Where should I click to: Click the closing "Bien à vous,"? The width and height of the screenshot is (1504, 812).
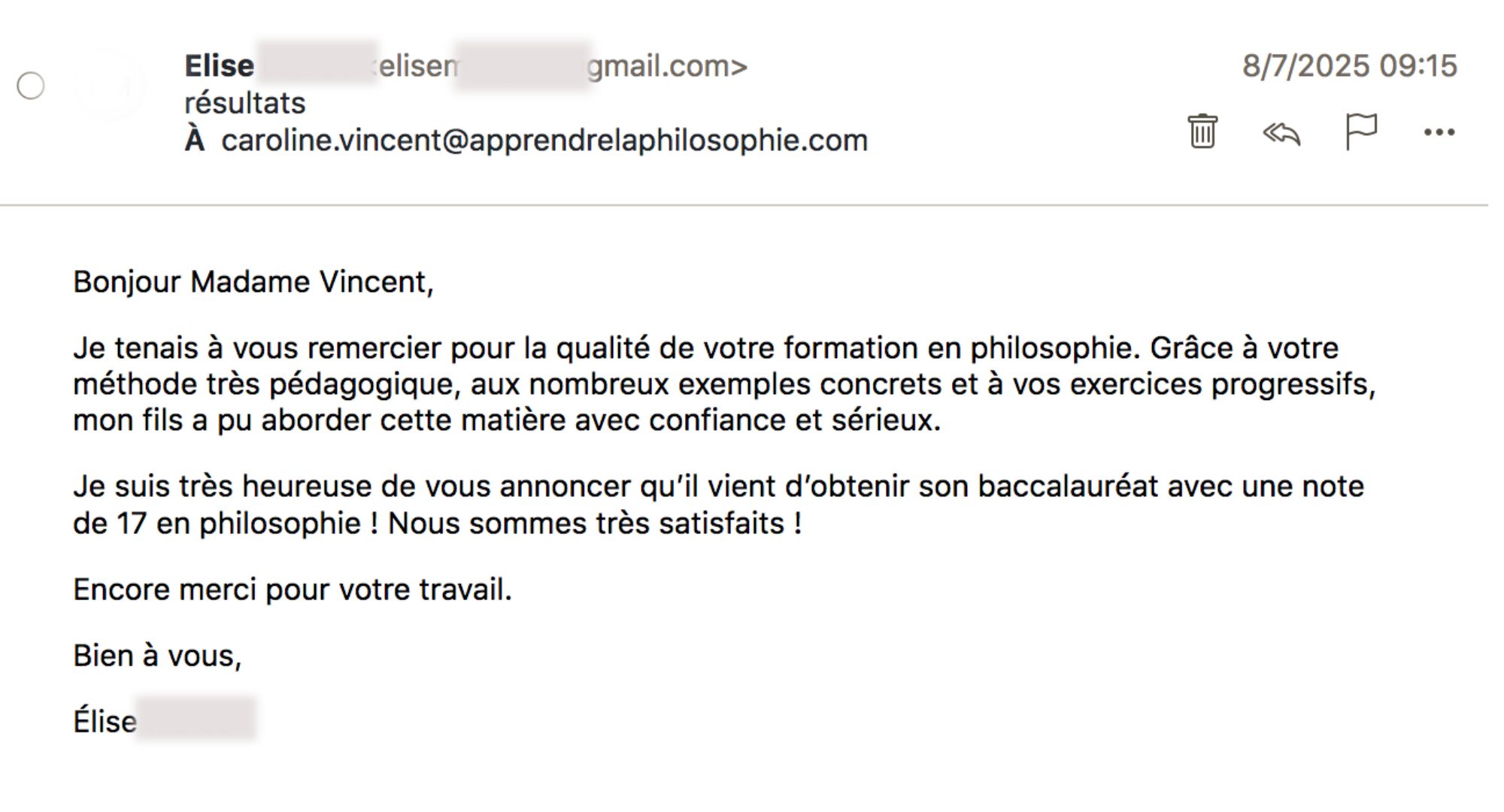point(157,656)
